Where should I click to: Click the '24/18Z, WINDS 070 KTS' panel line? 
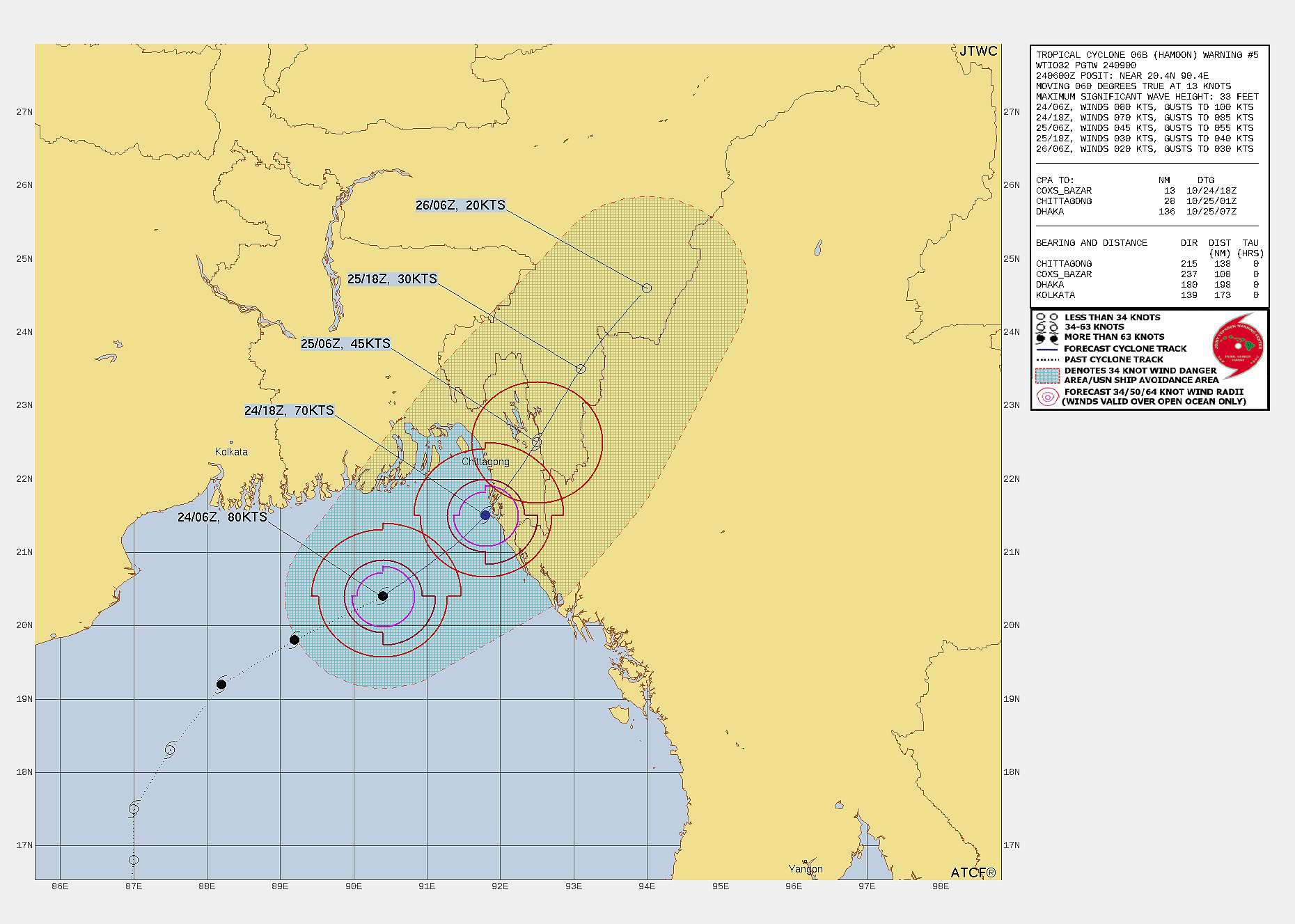click(1145, 118)
